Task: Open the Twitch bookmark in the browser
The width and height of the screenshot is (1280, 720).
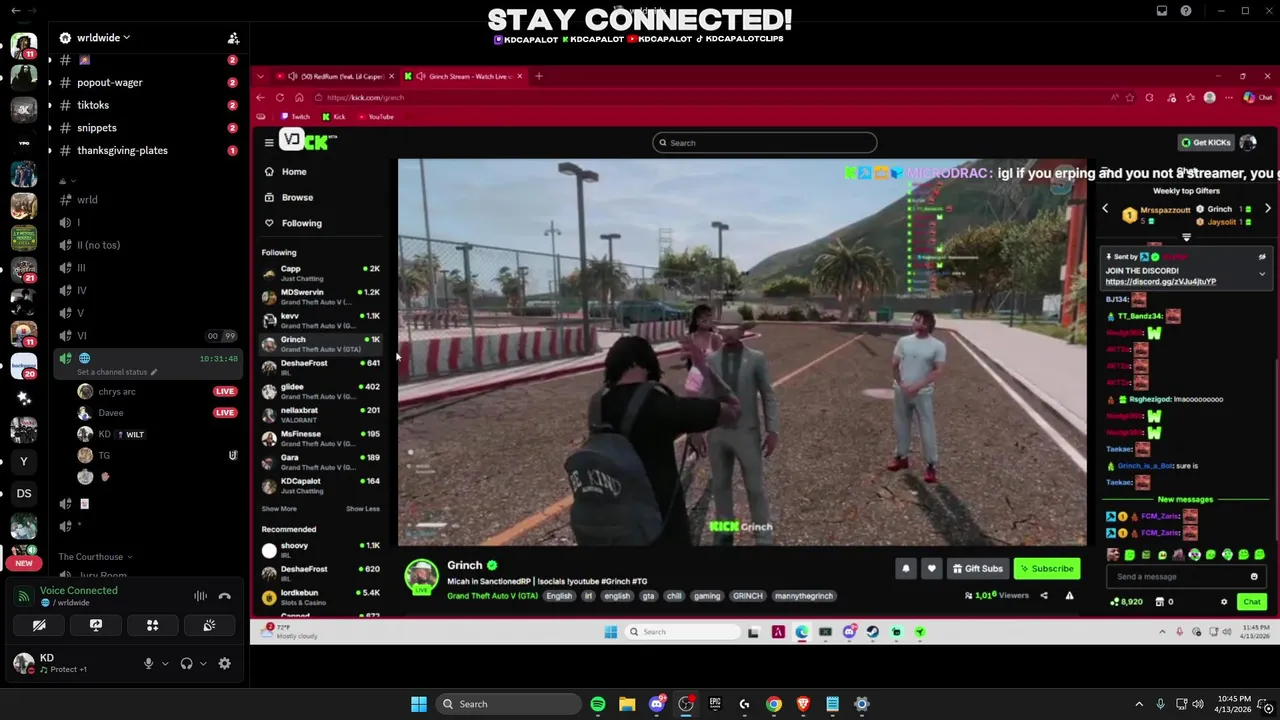Action: [295, 117]
